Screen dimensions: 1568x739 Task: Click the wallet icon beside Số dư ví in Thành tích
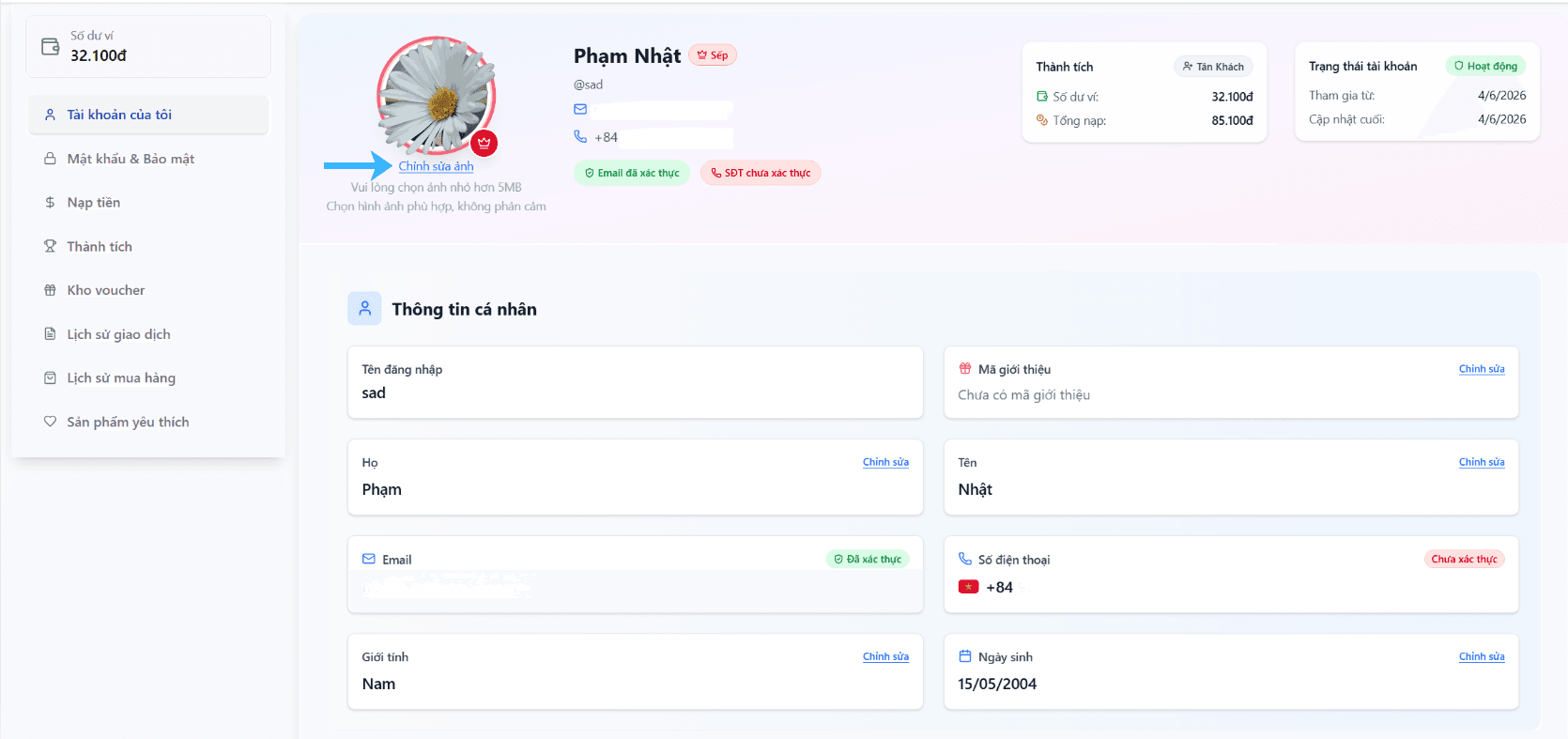coord(1041,96)
